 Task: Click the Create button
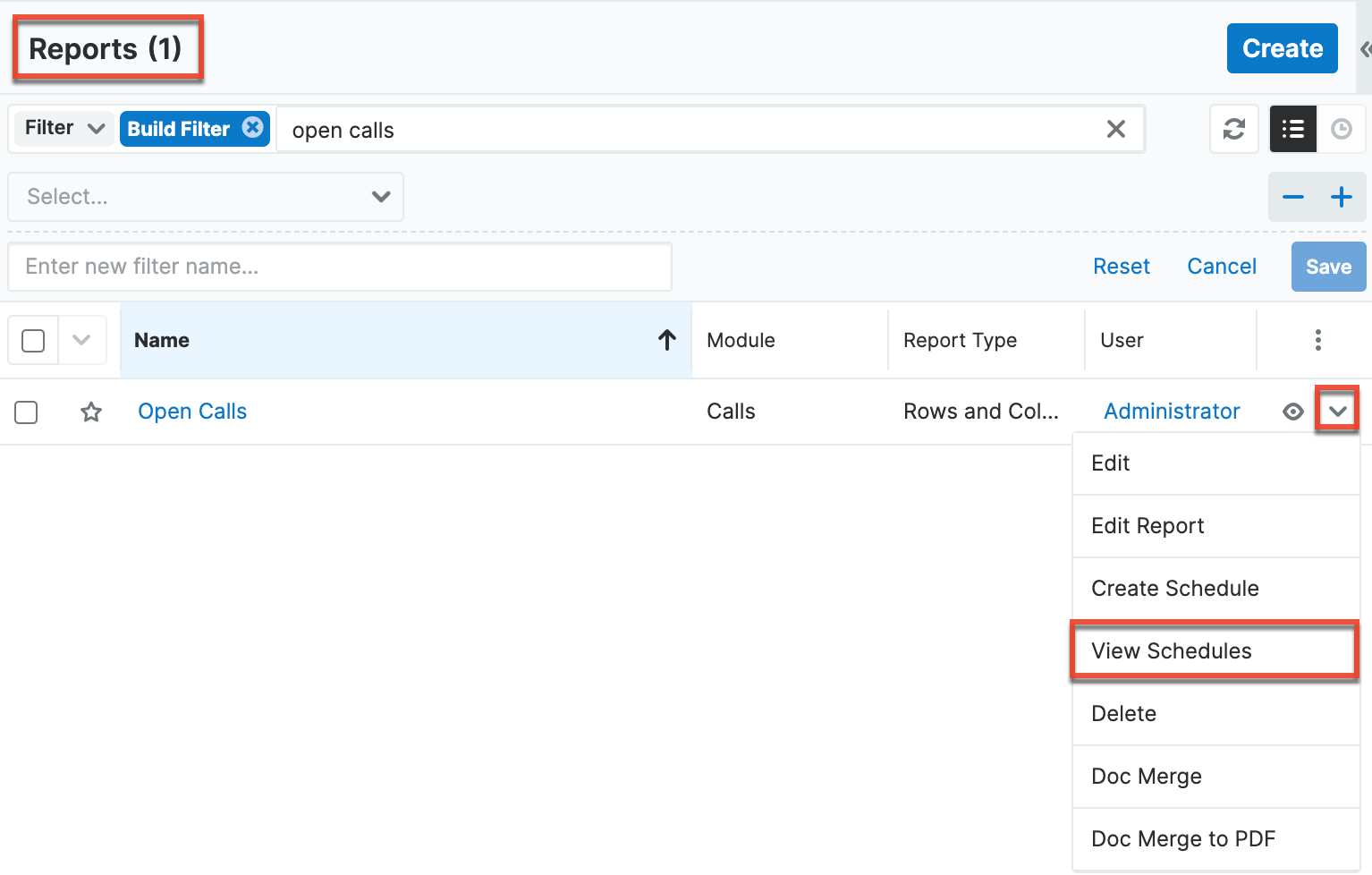coord(1282,48)
